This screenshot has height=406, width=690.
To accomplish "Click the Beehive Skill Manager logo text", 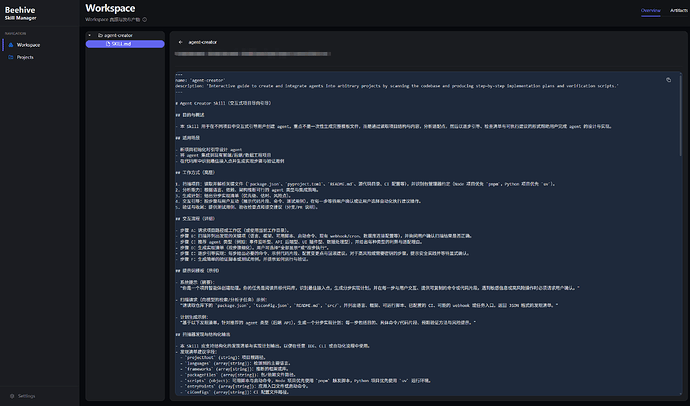I will coord(20,13).
